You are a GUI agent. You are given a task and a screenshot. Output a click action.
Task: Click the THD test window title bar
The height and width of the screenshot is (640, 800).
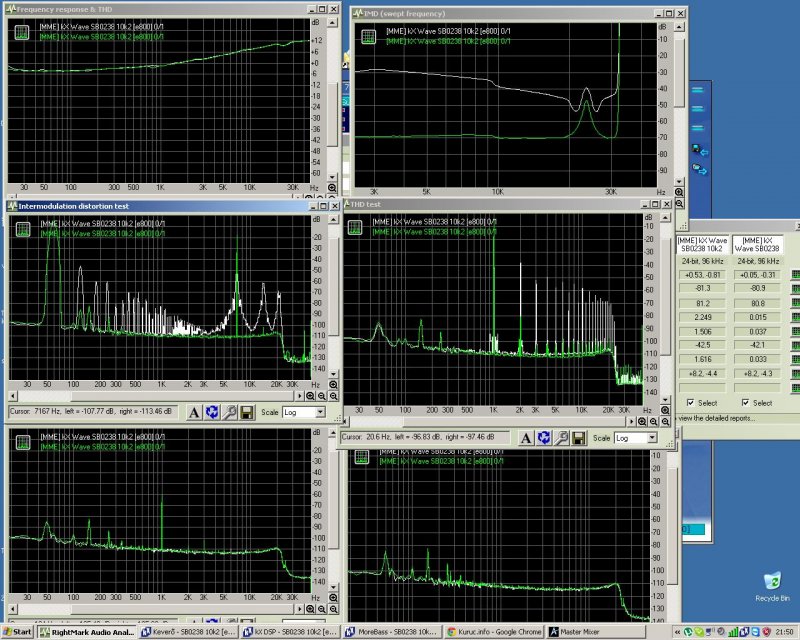508,204
